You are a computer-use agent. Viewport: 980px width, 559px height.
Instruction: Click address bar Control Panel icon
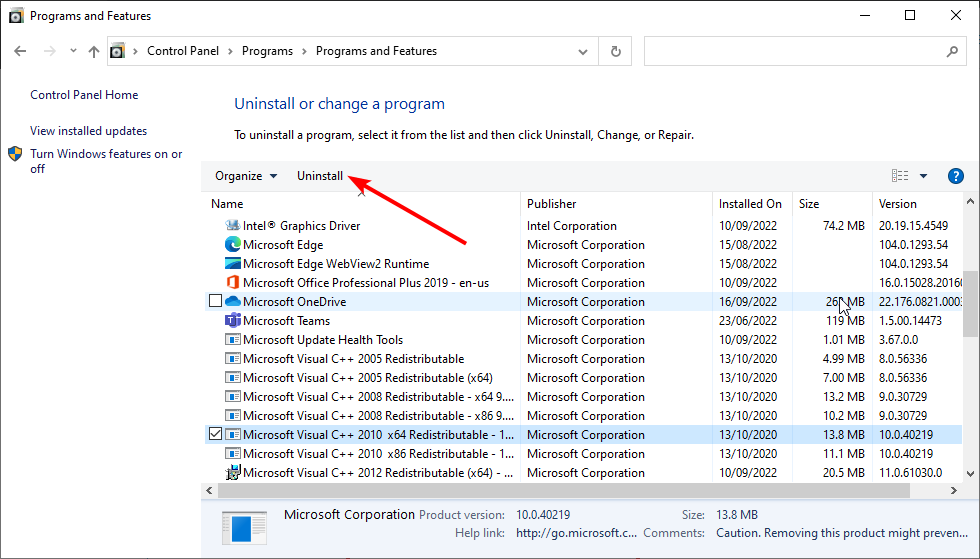[x=118, y=51]
